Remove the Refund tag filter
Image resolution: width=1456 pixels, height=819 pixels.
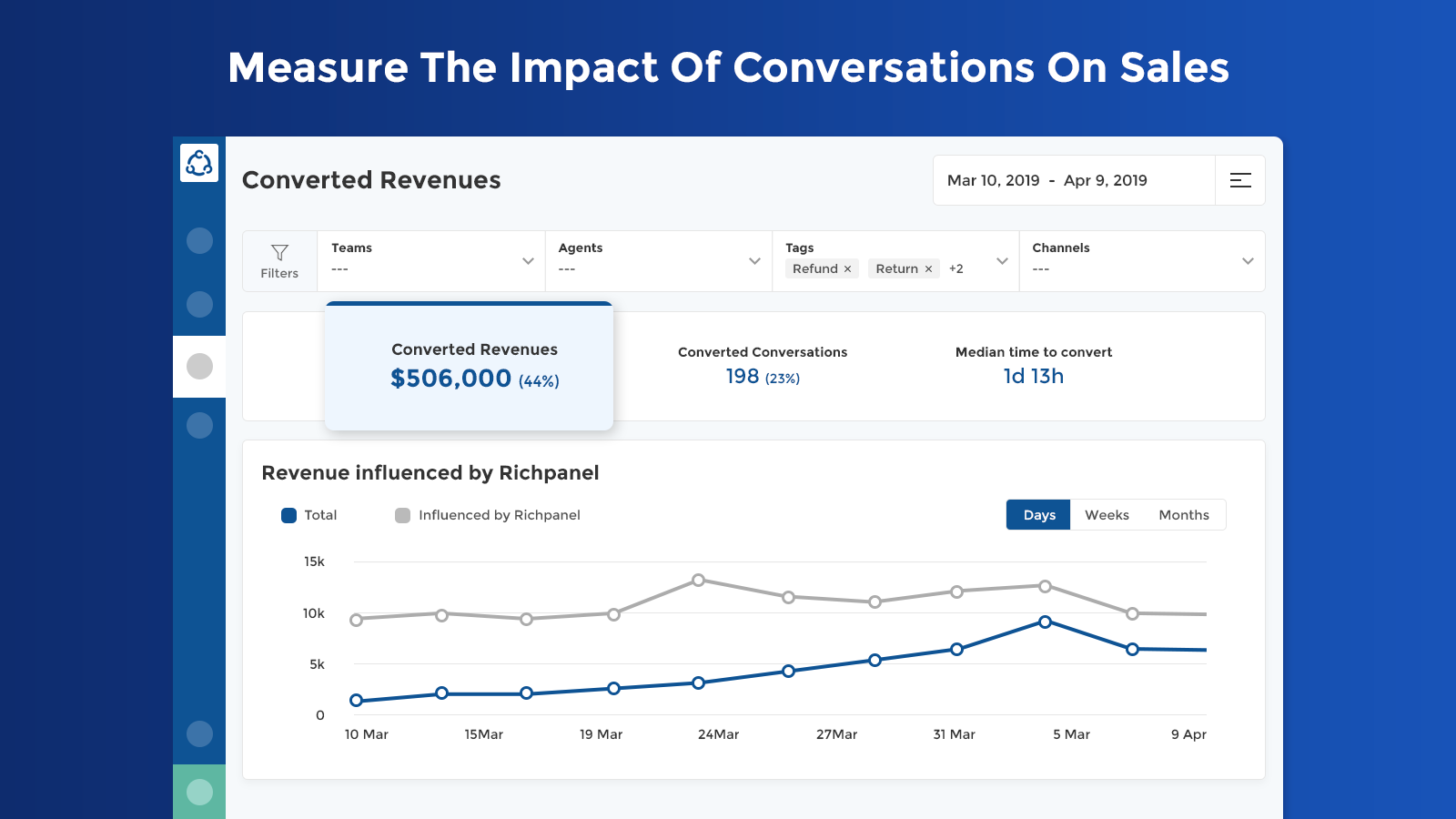coord(847,269)
